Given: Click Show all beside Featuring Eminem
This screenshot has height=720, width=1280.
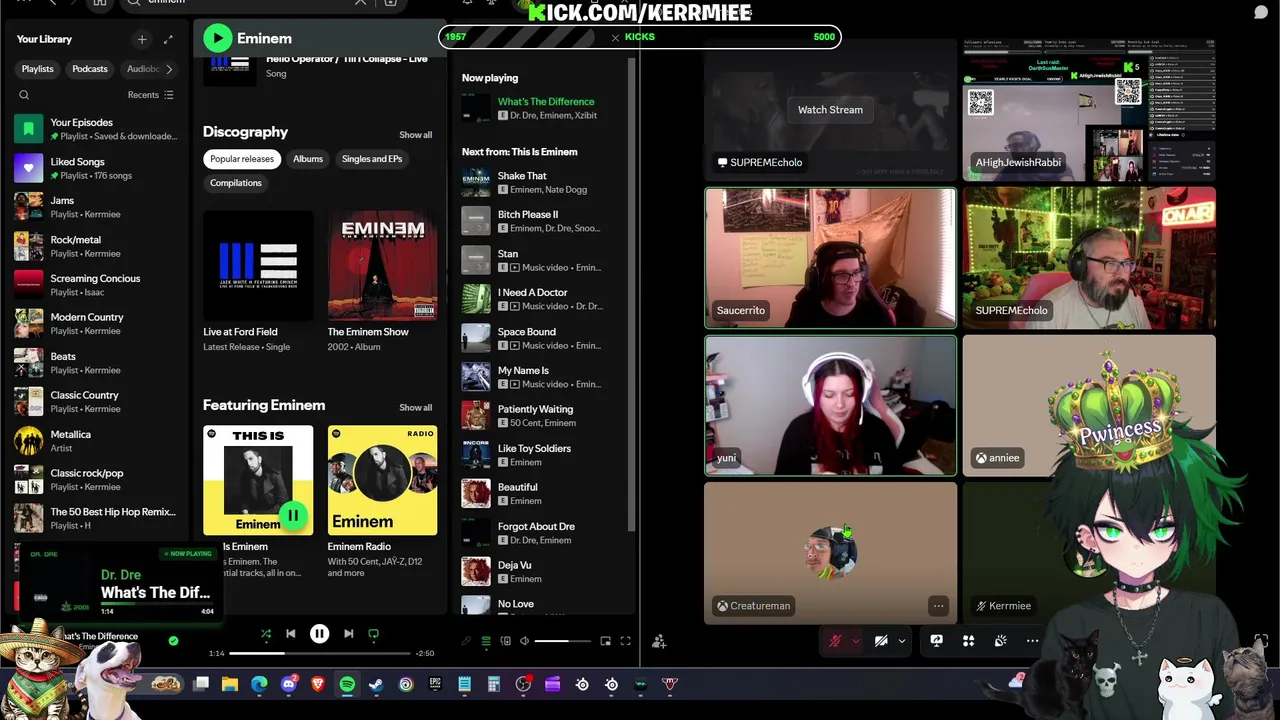Looking at the screenshot, I should [x=416, y=408].
